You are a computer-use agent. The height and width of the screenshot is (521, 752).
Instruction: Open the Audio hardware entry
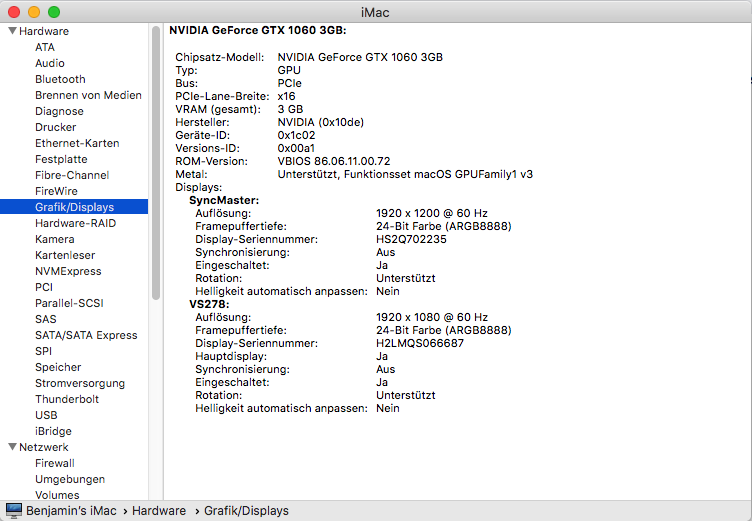click(x=49, y=63)
